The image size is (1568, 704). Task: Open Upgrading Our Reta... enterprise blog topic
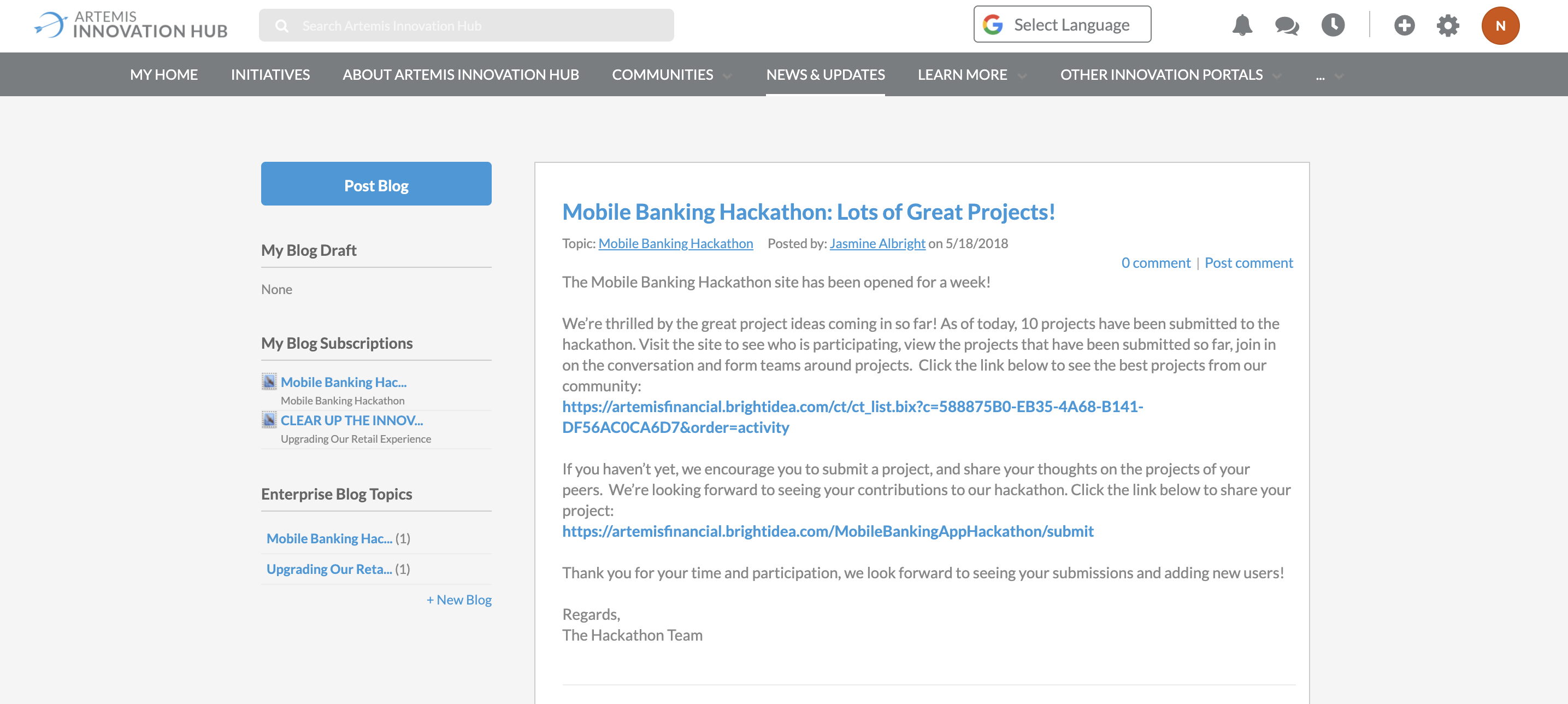coord(329,569)
